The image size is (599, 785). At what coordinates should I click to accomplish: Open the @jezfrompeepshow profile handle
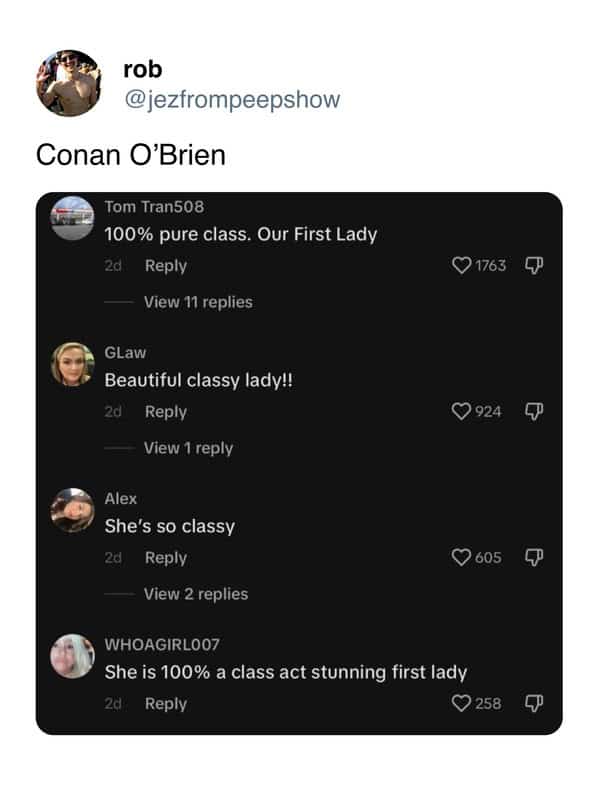click(232, 100)
